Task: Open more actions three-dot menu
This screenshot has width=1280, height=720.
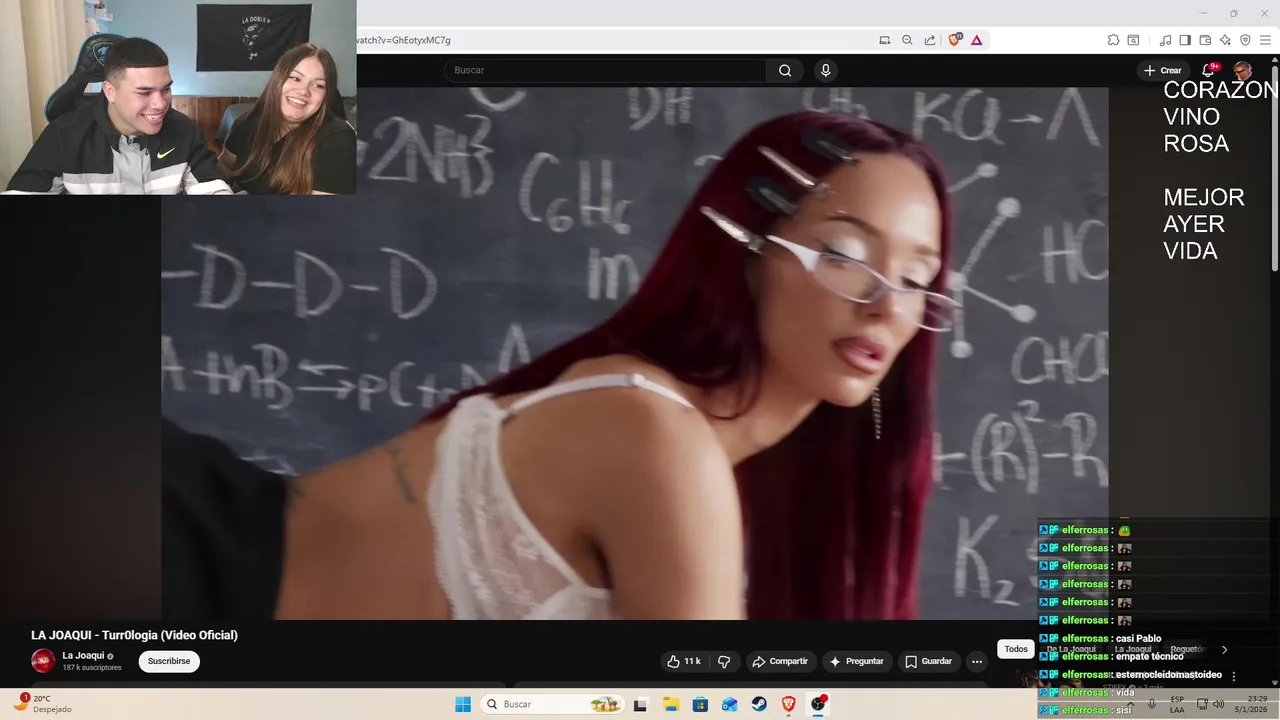Action: (x=977, y=661)
